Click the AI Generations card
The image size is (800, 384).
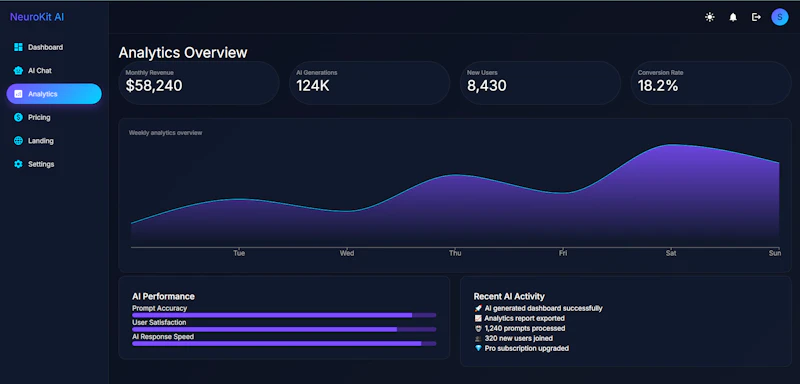[x=369, y=83]
